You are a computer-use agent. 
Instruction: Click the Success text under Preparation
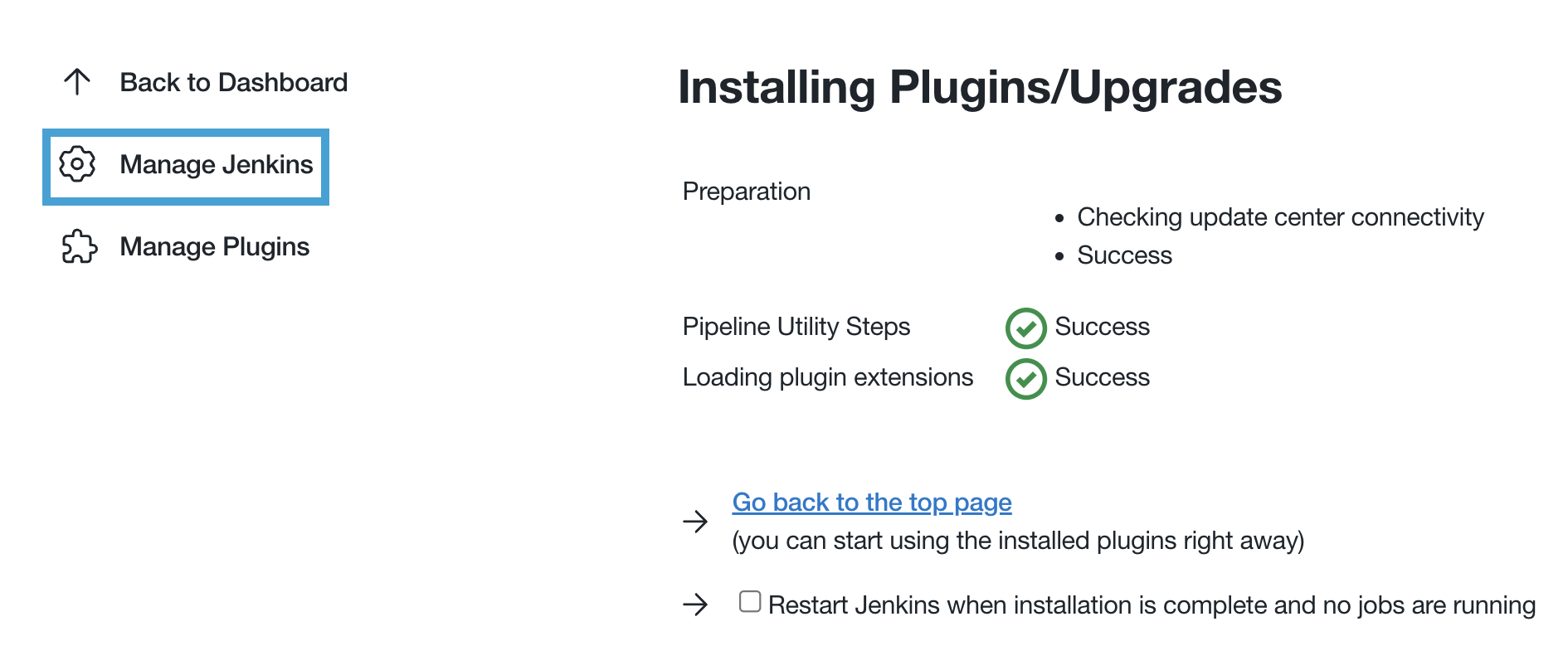click(x=1123, y=255)
